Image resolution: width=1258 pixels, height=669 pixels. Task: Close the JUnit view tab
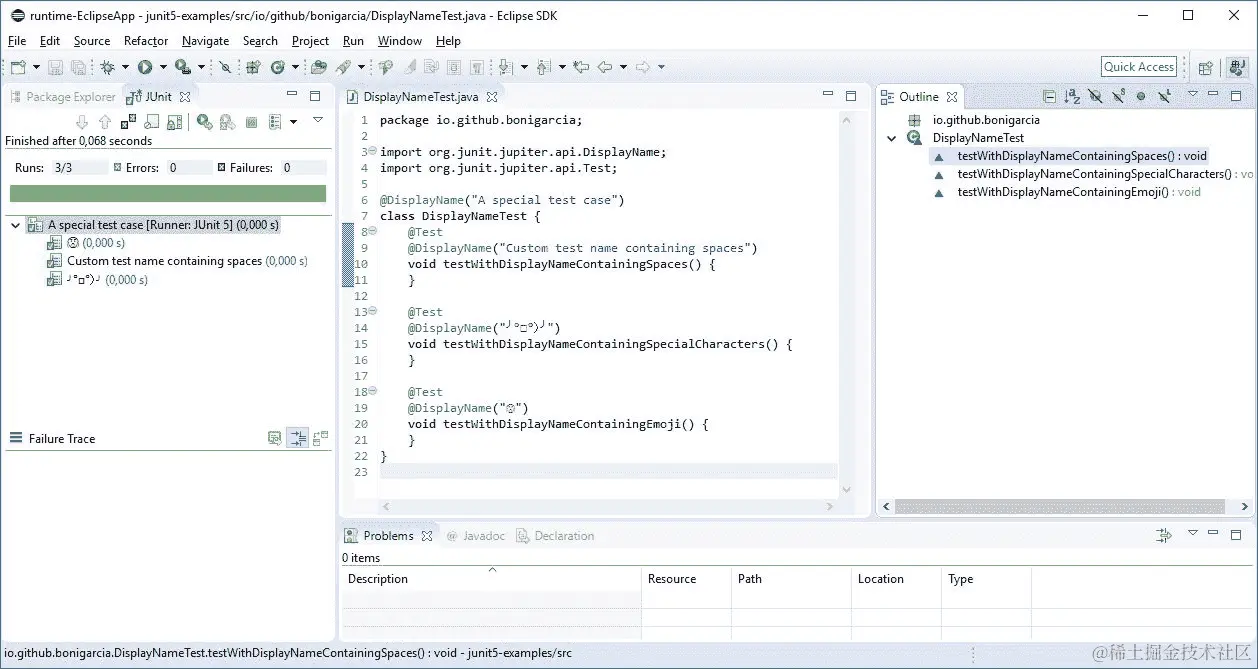pyautogui.click(x=185, y=97)
